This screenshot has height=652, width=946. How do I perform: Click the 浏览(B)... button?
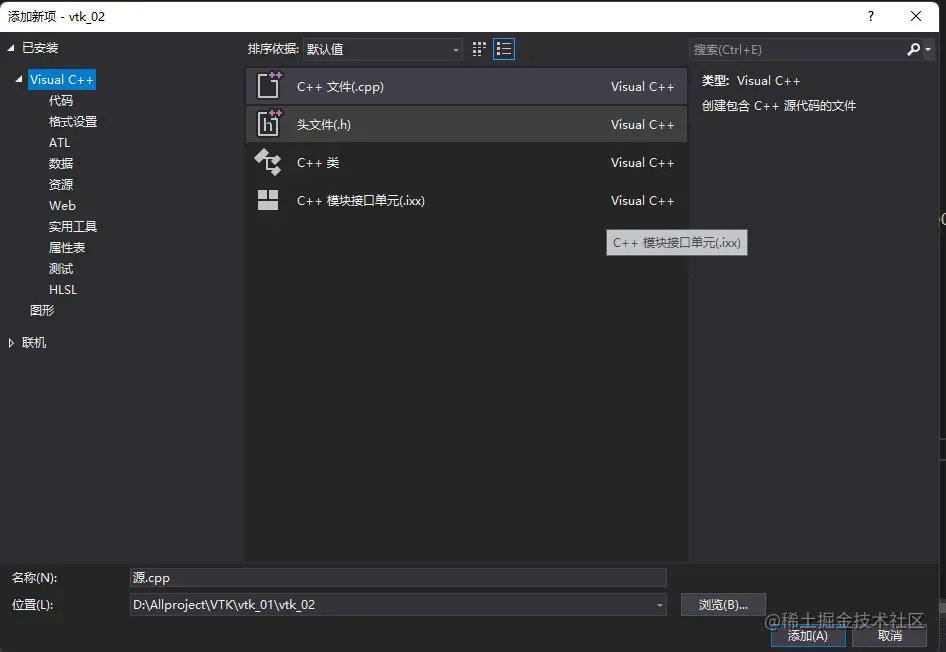coord(723,604)
